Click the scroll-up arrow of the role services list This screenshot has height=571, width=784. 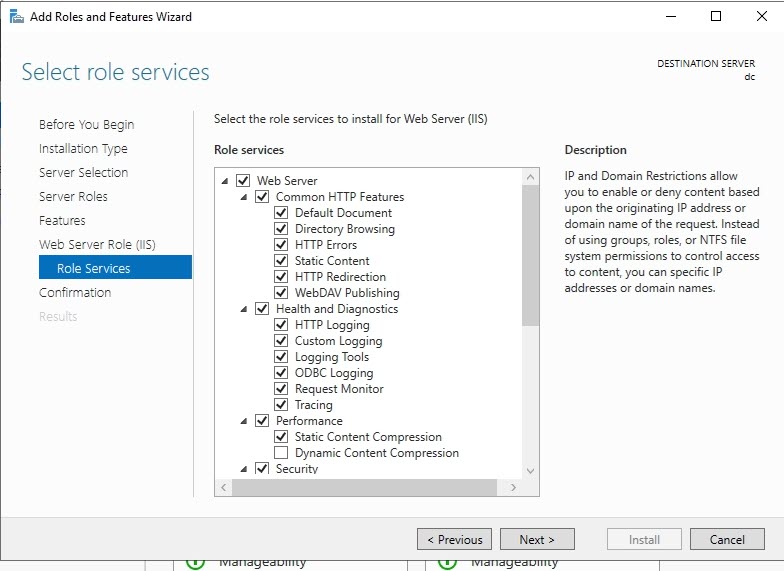pyautogui.click(x=530, y=177)
